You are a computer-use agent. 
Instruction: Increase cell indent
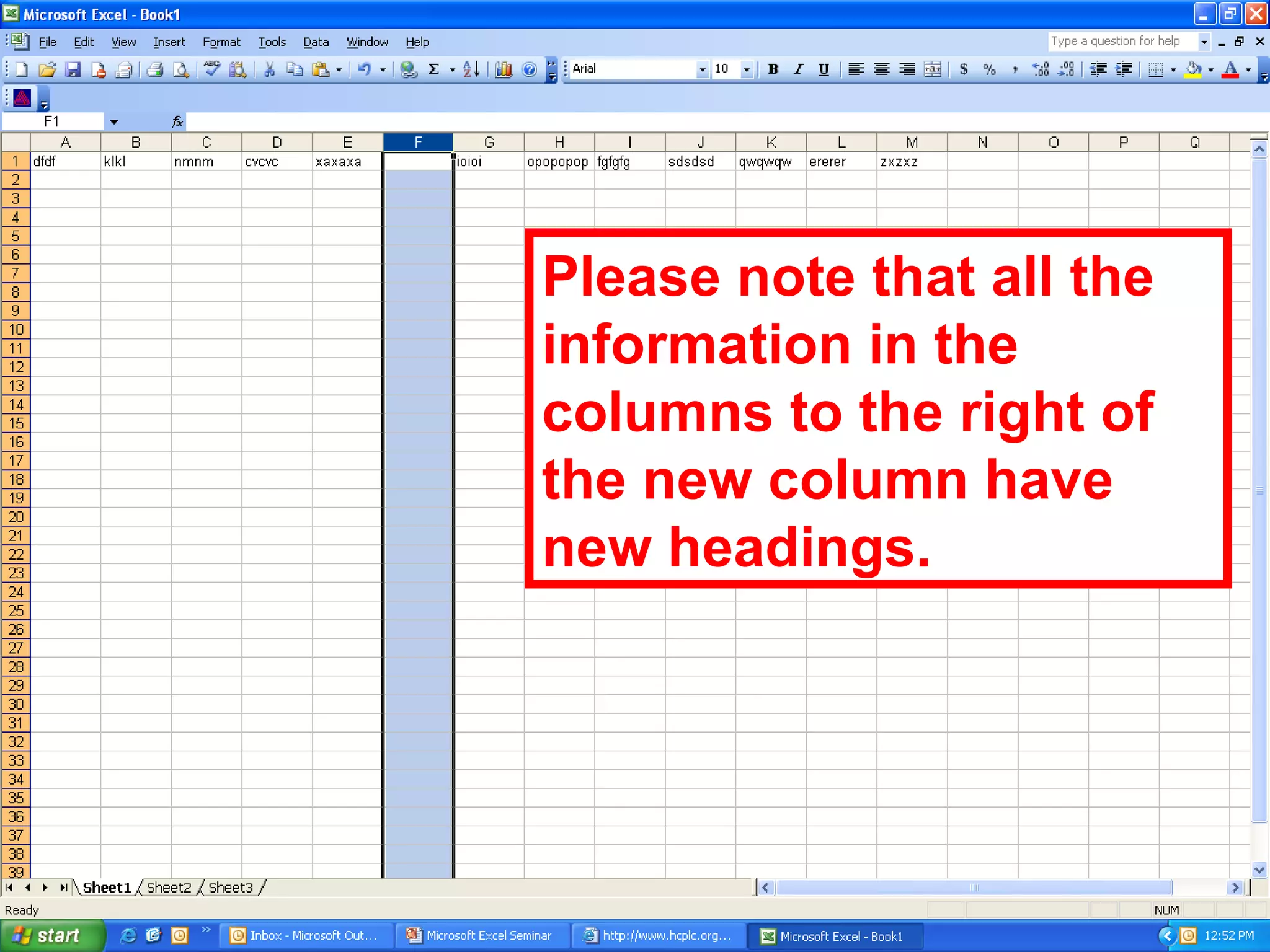click(x=1124, y=69)
